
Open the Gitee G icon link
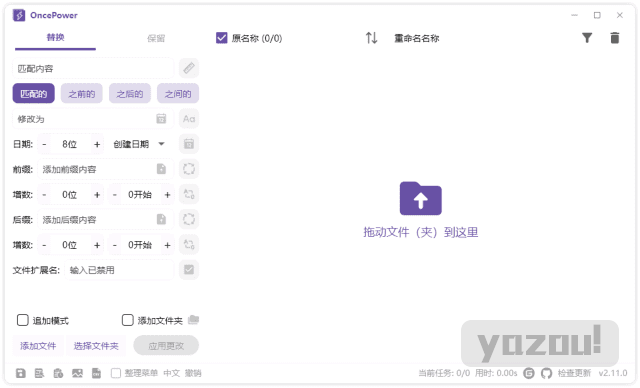tap(529, 373)
